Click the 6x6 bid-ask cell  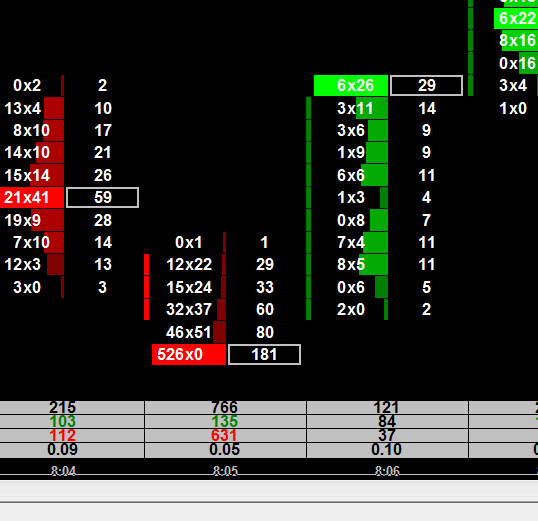coord(351,175)
